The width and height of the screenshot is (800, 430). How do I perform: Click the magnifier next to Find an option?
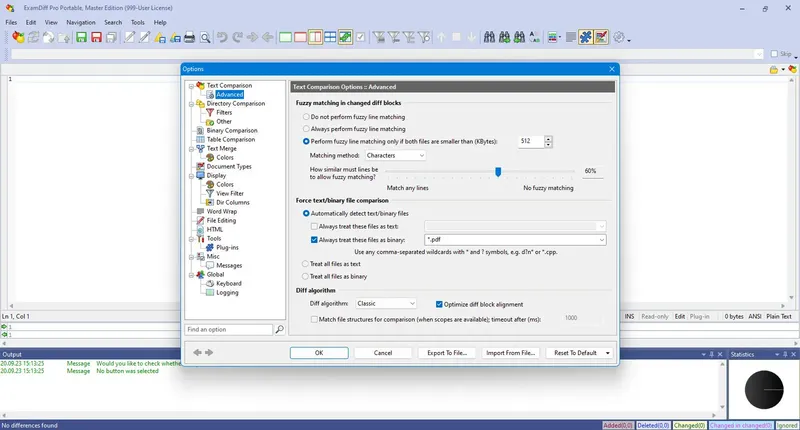(280, 330)
